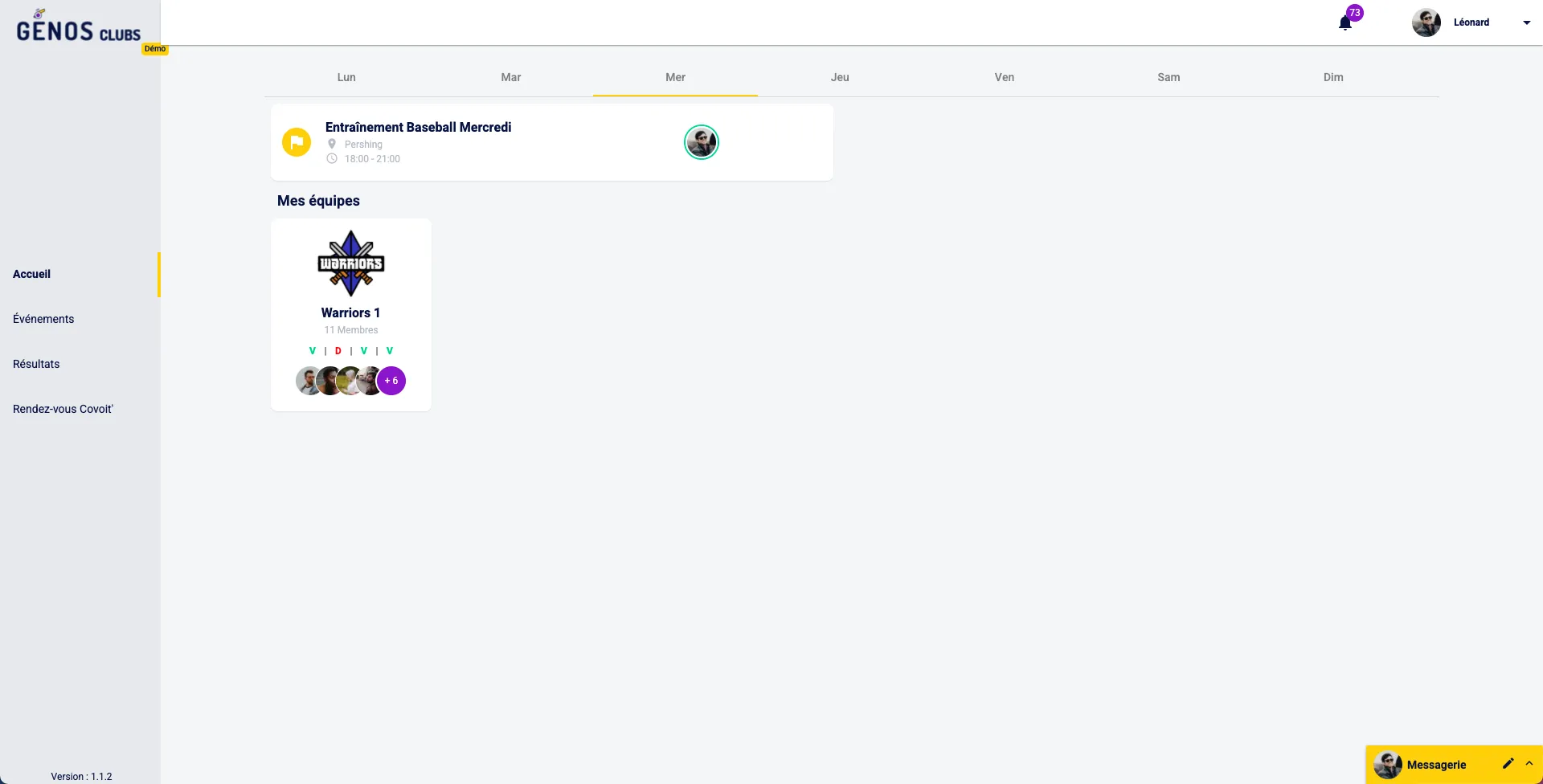Open the Dim day tab
Viewport: 1543px width, 784px height.
[x=1333, y=77]
